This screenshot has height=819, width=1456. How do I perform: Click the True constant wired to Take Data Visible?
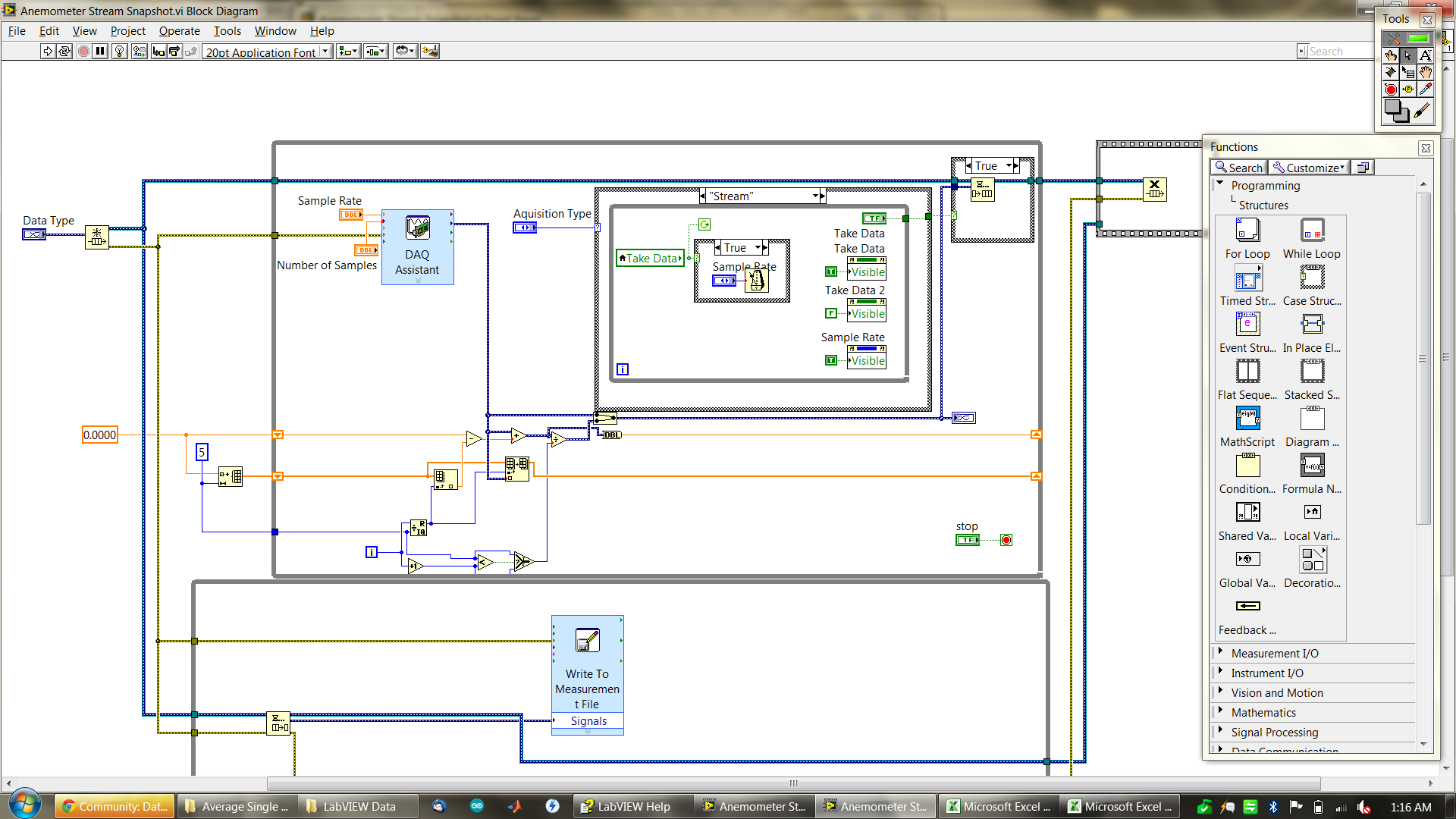[831, 271]
